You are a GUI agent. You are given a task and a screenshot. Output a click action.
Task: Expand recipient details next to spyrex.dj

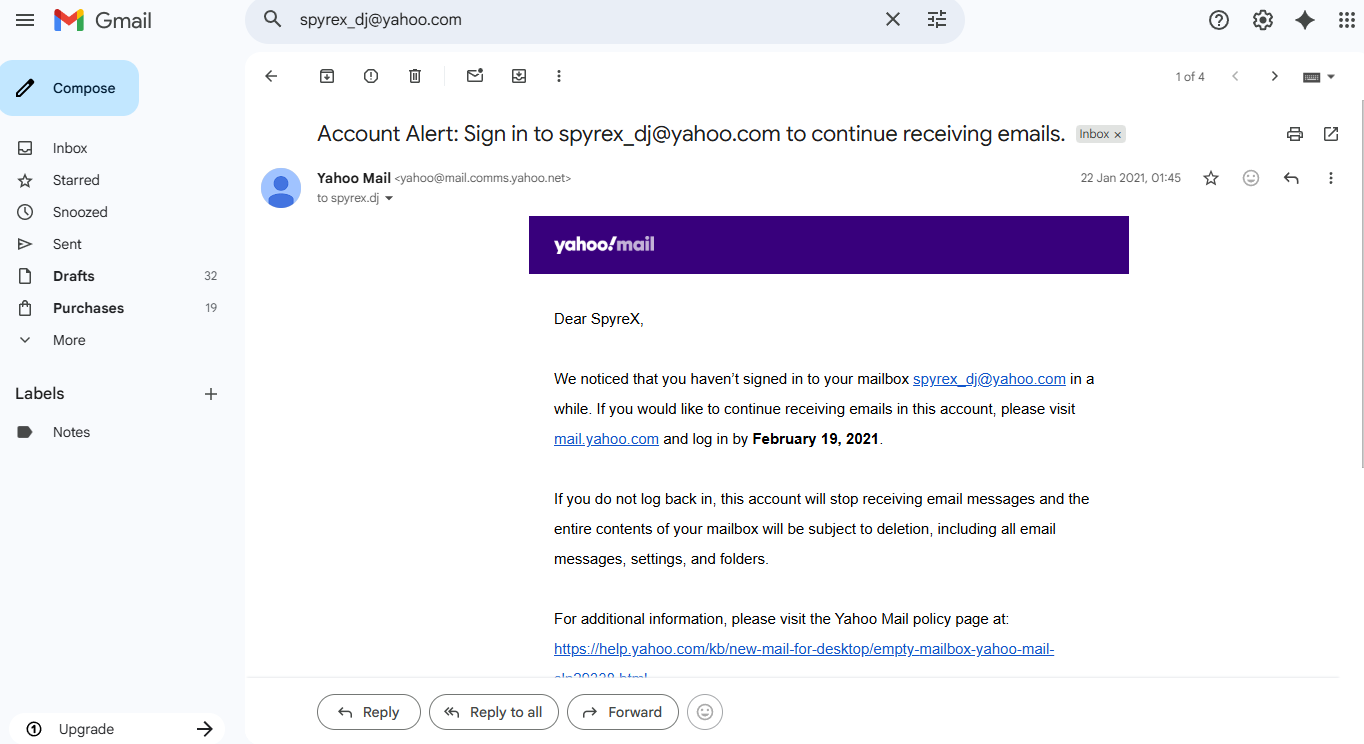(x=389, y=198)
